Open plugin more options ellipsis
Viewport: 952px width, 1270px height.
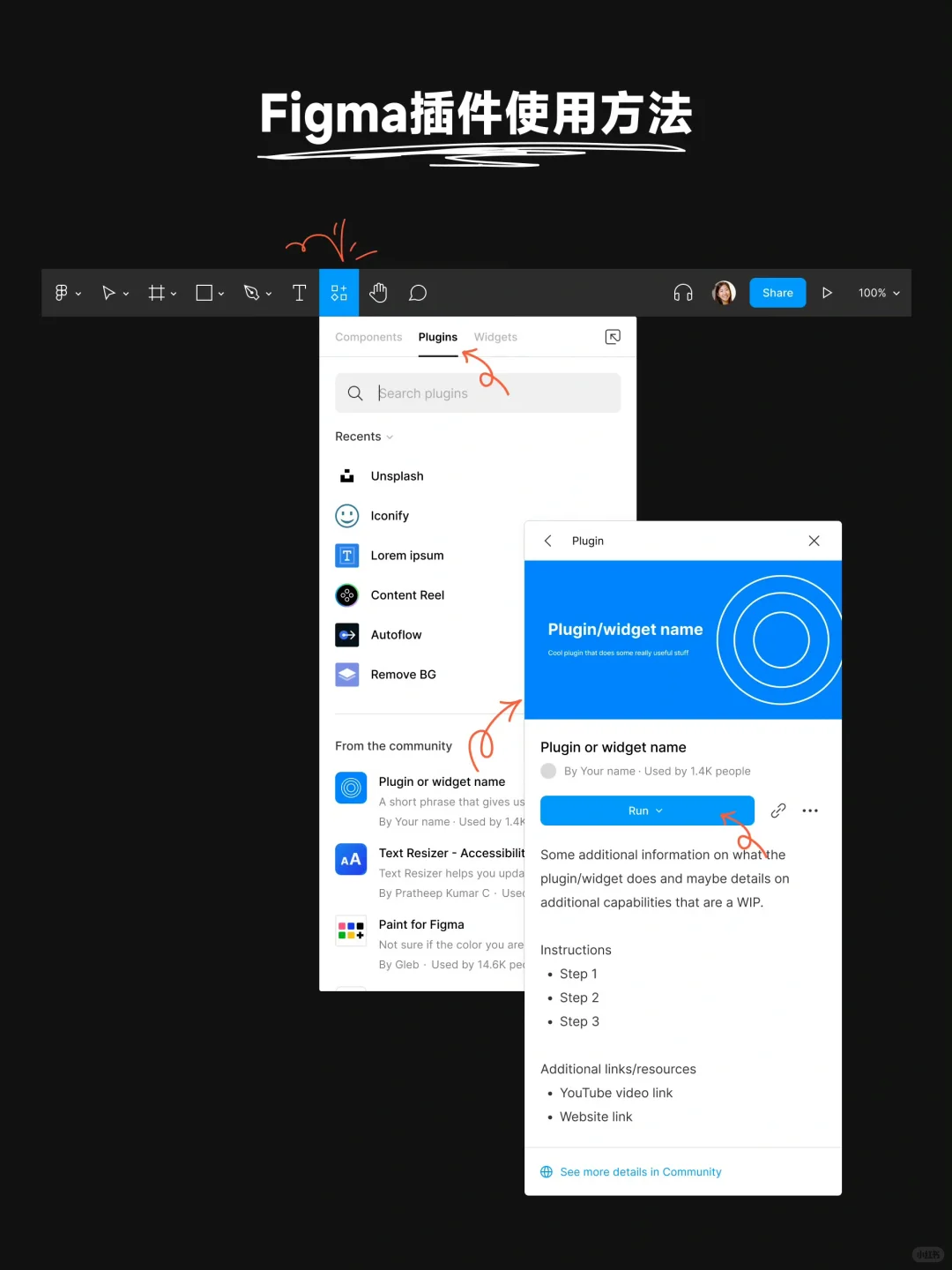(810, 811)
